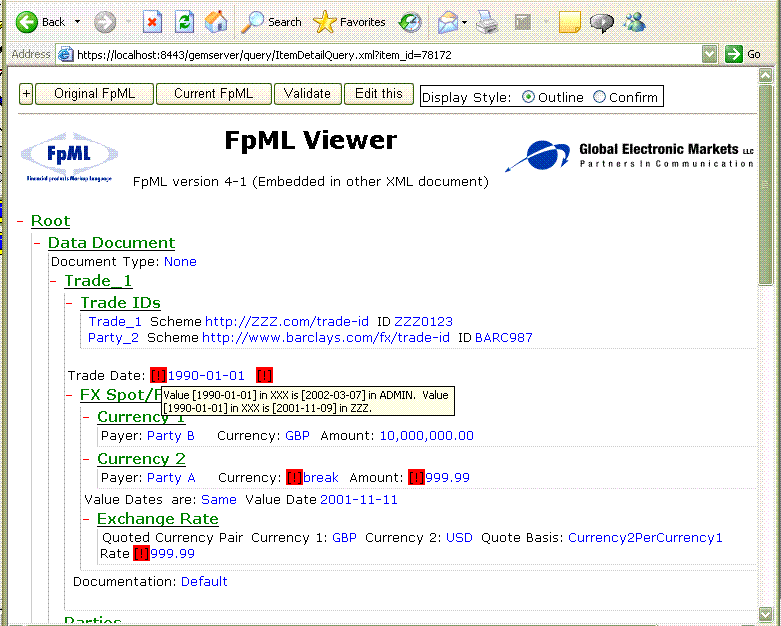This screenshot has height=626, width=781.
Task: Click the ID value BARC987
Action: (x=504, y=338)
